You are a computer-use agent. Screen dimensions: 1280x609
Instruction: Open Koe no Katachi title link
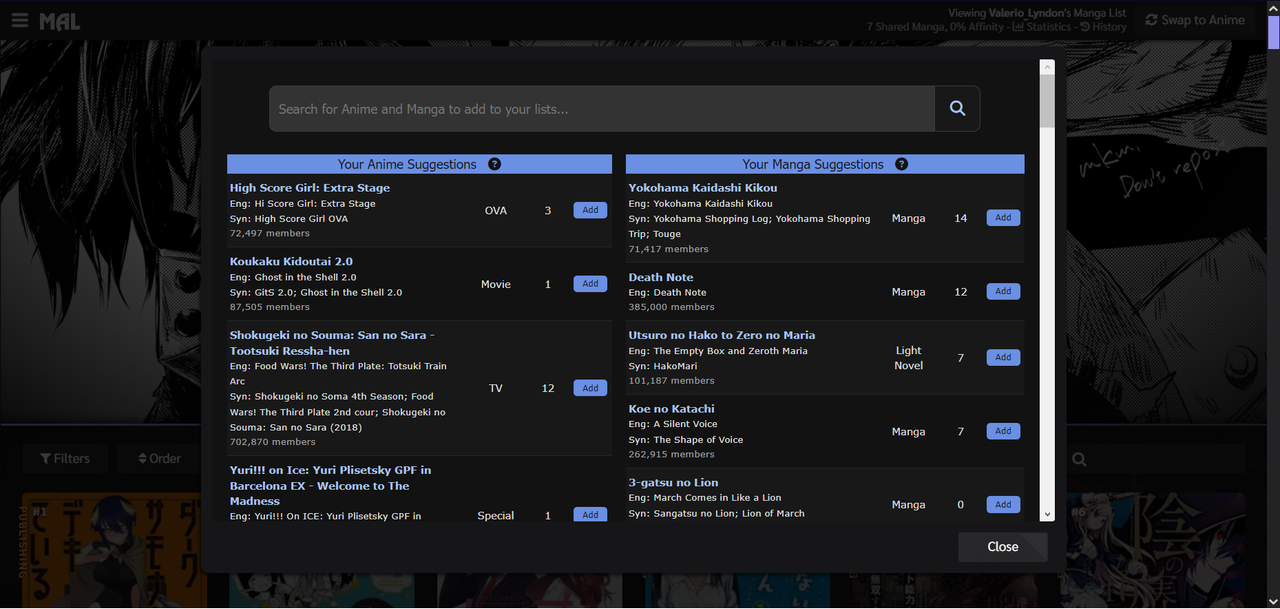(671, 409)
